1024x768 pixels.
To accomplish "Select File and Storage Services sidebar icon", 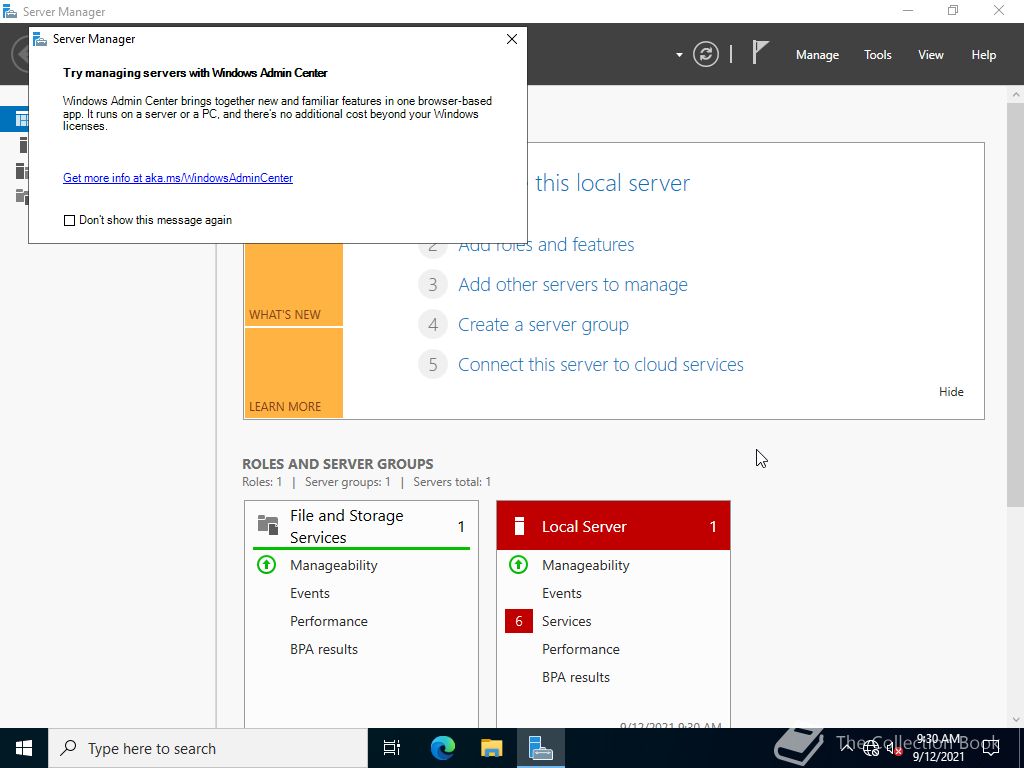I will pos(22,197).
